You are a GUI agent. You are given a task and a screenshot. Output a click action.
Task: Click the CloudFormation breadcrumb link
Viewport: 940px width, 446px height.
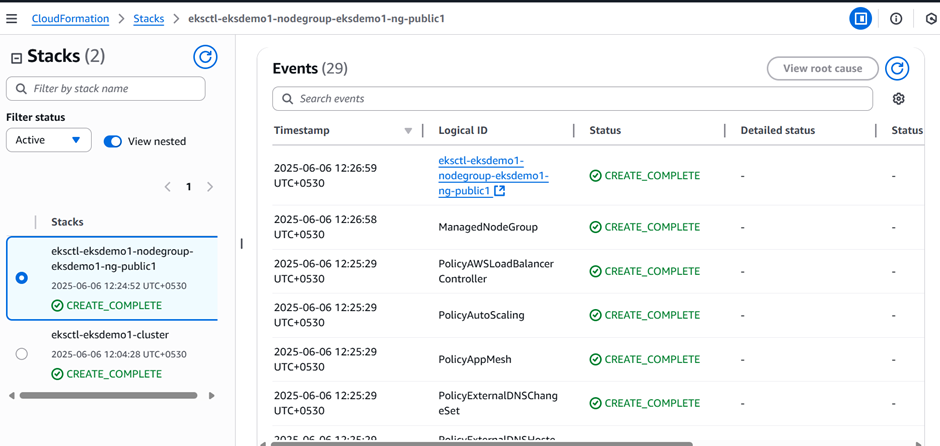(x=70, y=19)
